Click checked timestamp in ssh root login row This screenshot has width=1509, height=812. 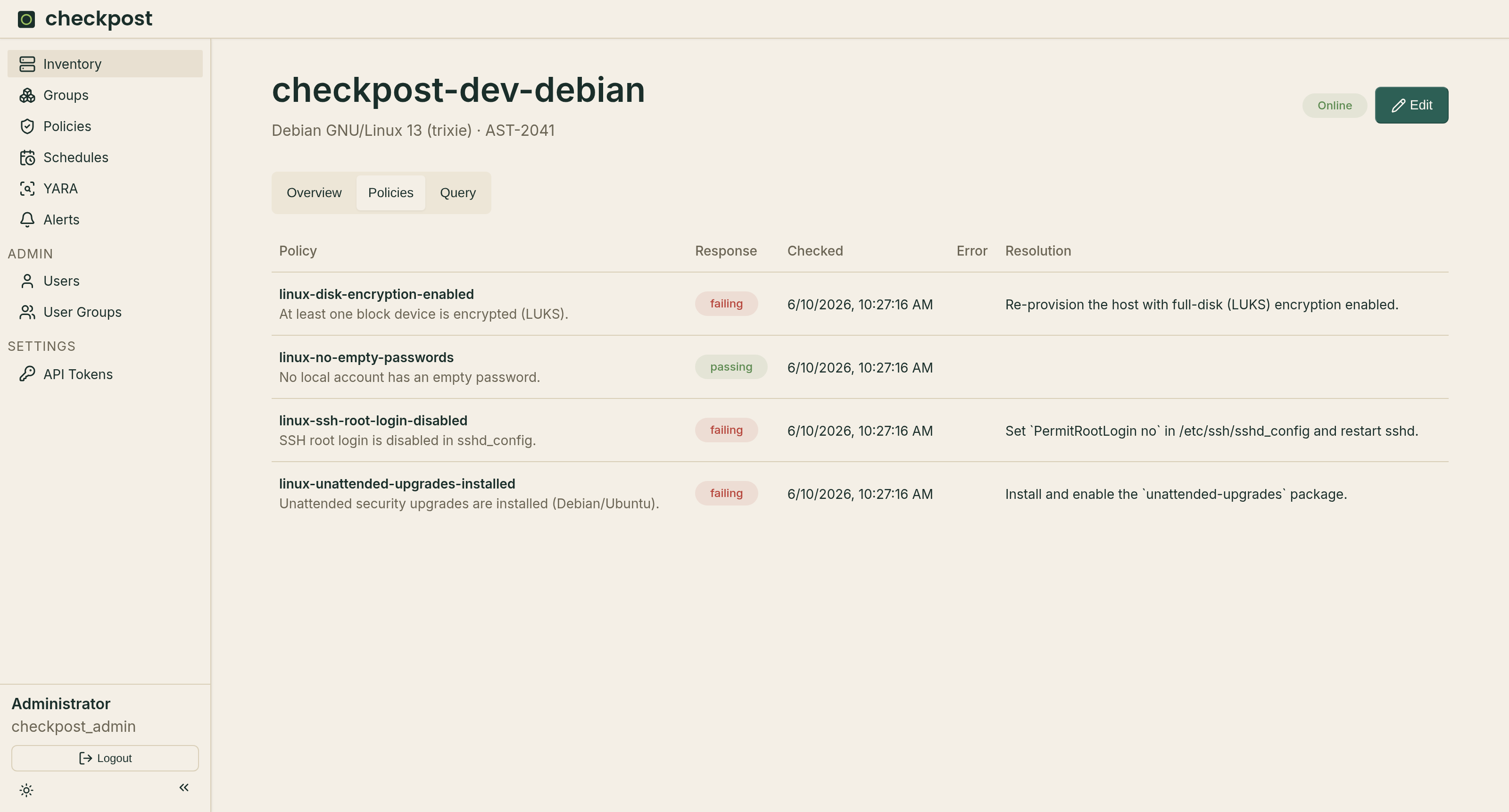coord(859,431)
